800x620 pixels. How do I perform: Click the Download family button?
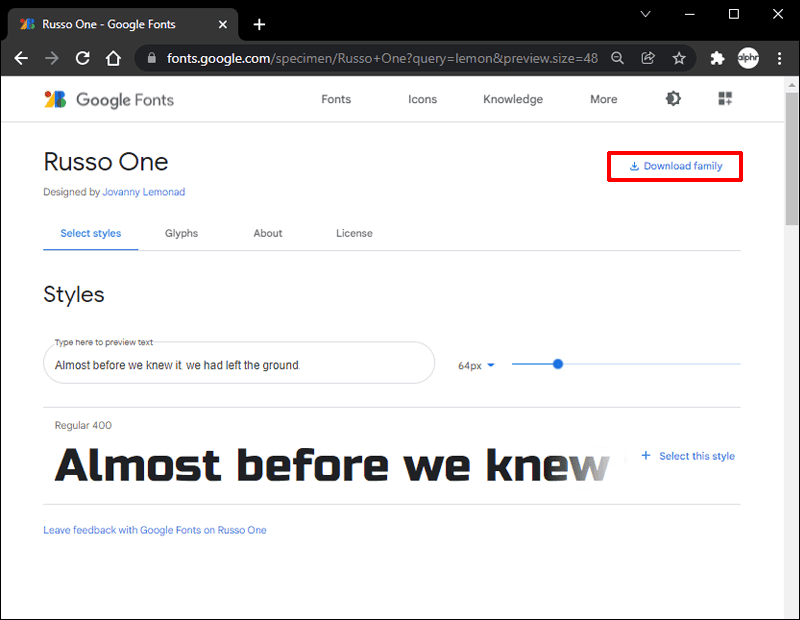pos(675,166)
